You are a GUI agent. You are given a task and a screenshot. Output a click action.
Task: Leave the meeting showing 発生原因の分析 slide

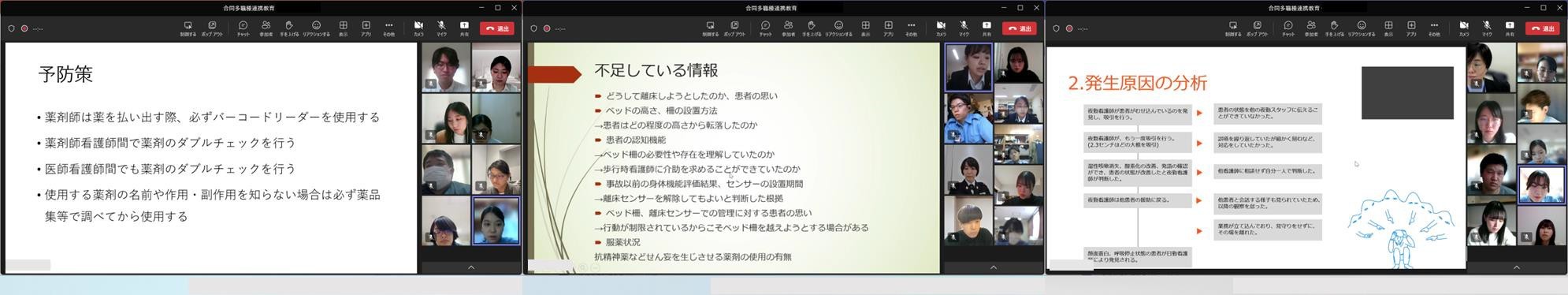[1543, 28]
